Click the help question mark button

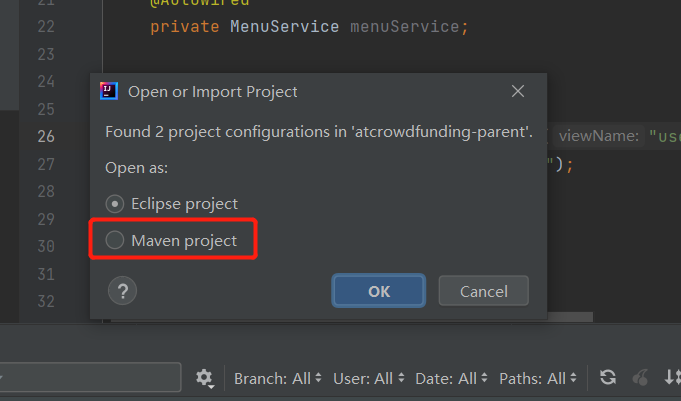(121, 291)
